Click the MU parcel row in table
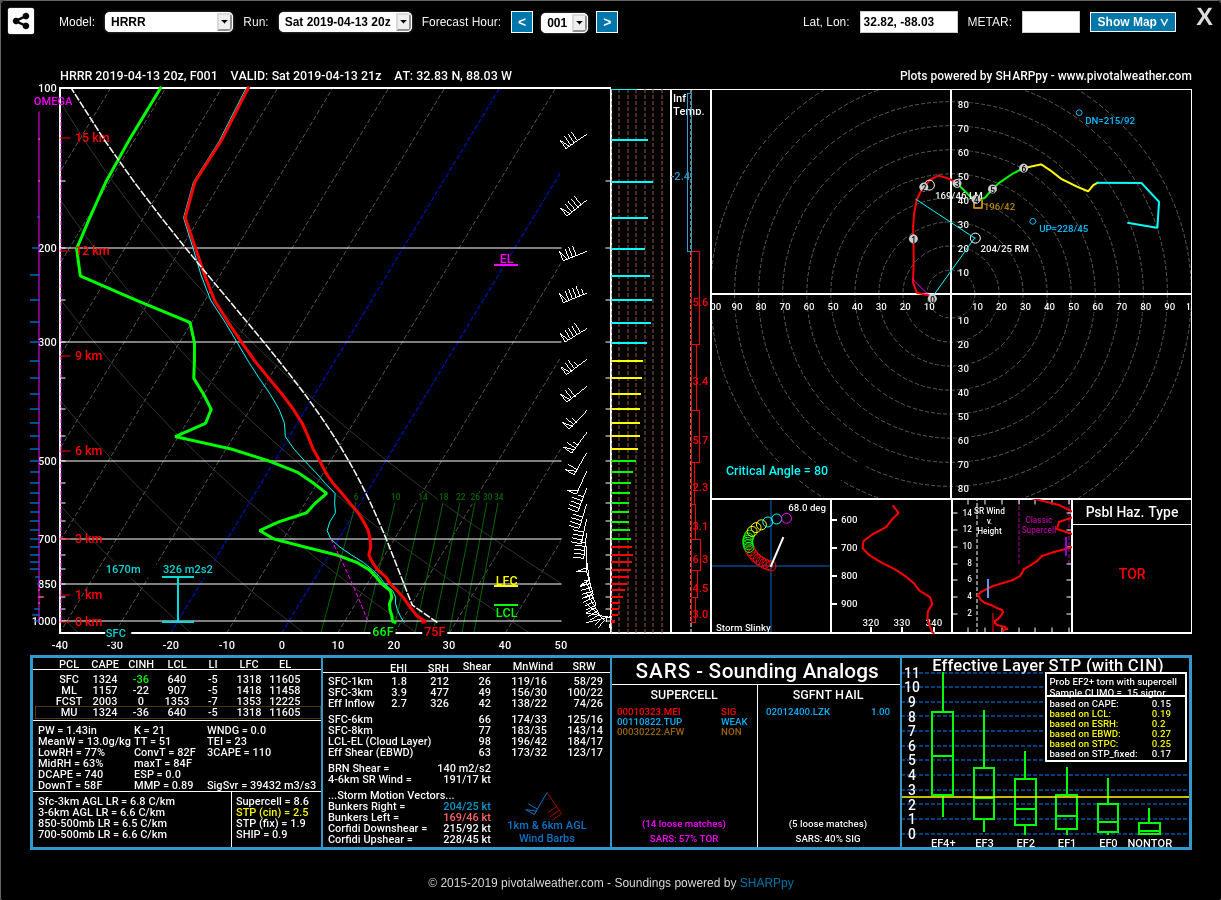The height and width of the screenshot is (900, 1221). pyautogui.click(x=176, y=712)
